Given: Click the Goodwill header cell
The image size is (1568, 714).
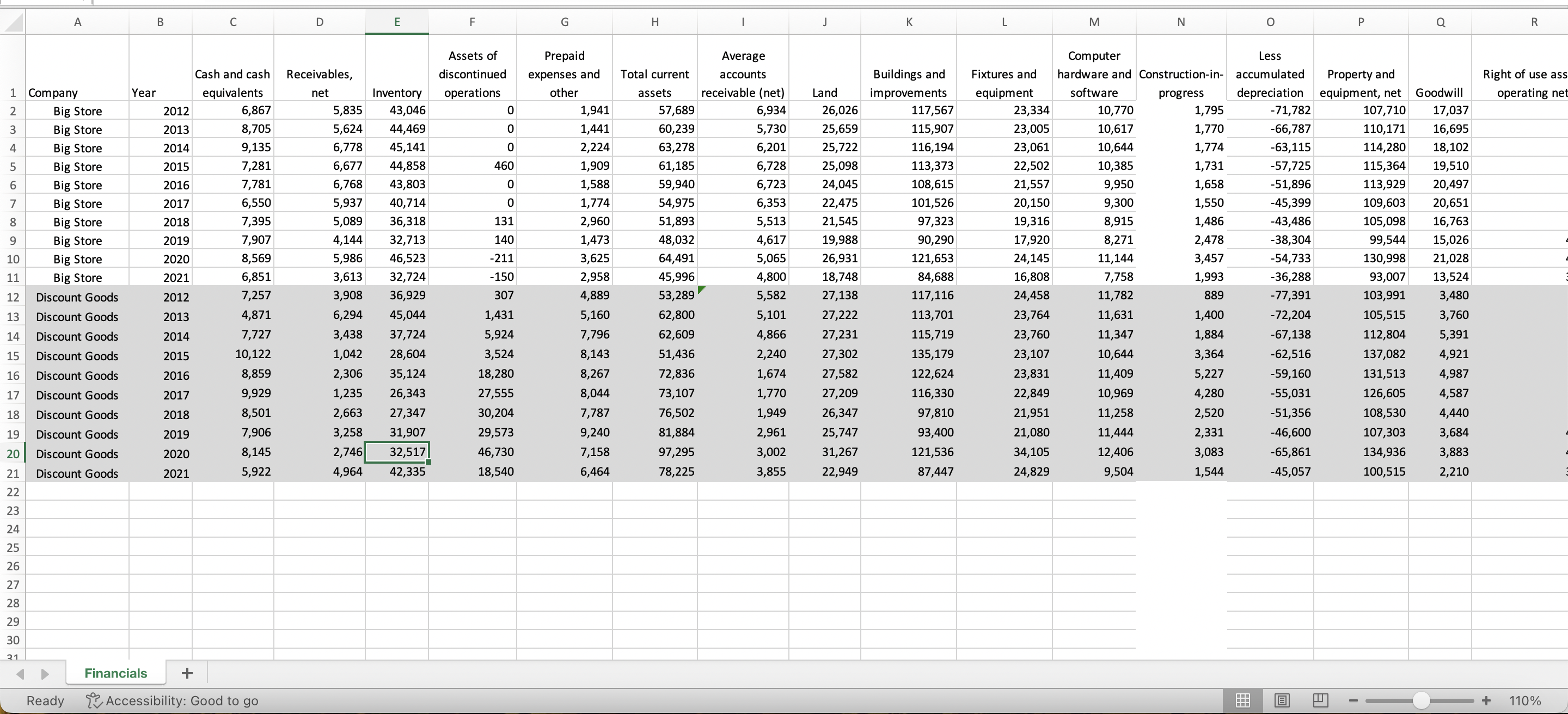Looking at the screenshot, I should tap(1440, 68).
